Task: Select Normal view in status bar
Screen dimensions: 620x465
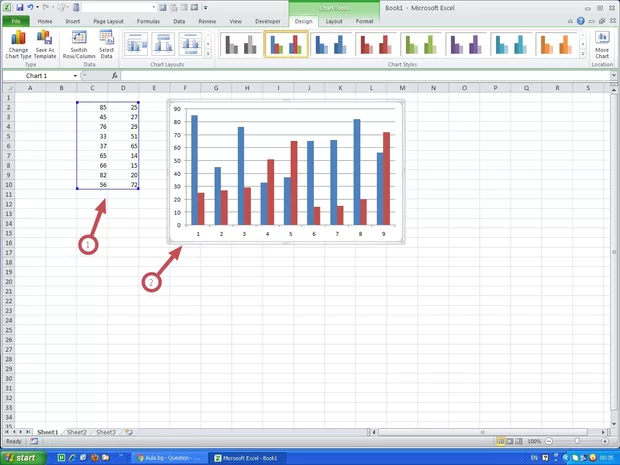Action: (501, 441)
